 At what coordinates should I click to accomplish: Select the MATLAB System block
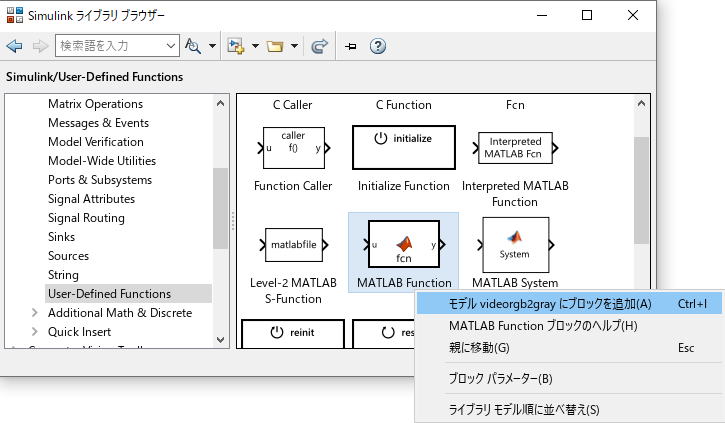[516, 245]
